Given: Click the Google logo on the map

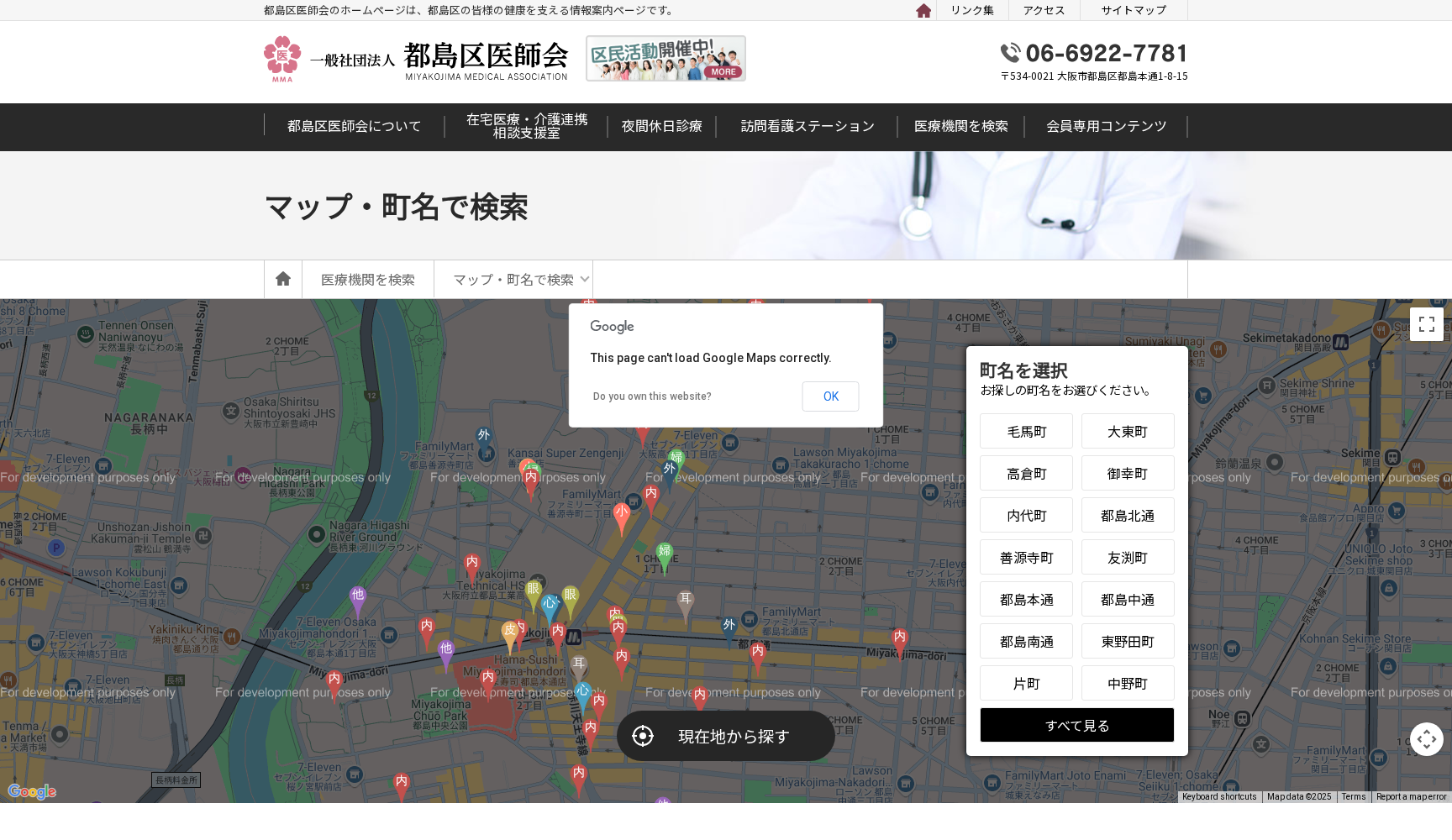Looking at the screenshot, I should pyautogui.click(x=31, y=790).
